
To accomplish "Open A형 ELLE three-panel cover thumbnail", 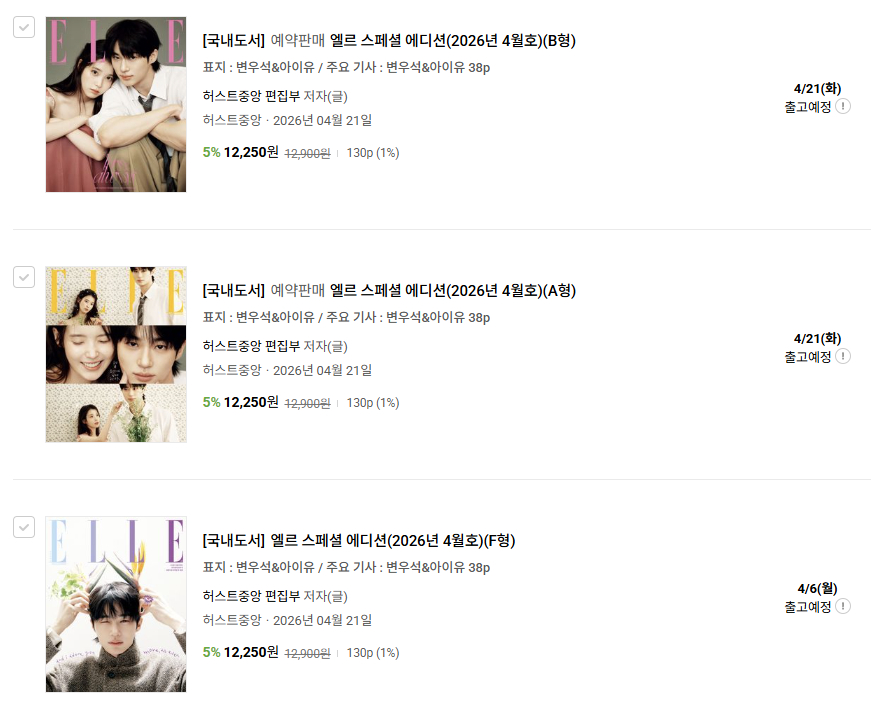I will pos(116,354).
